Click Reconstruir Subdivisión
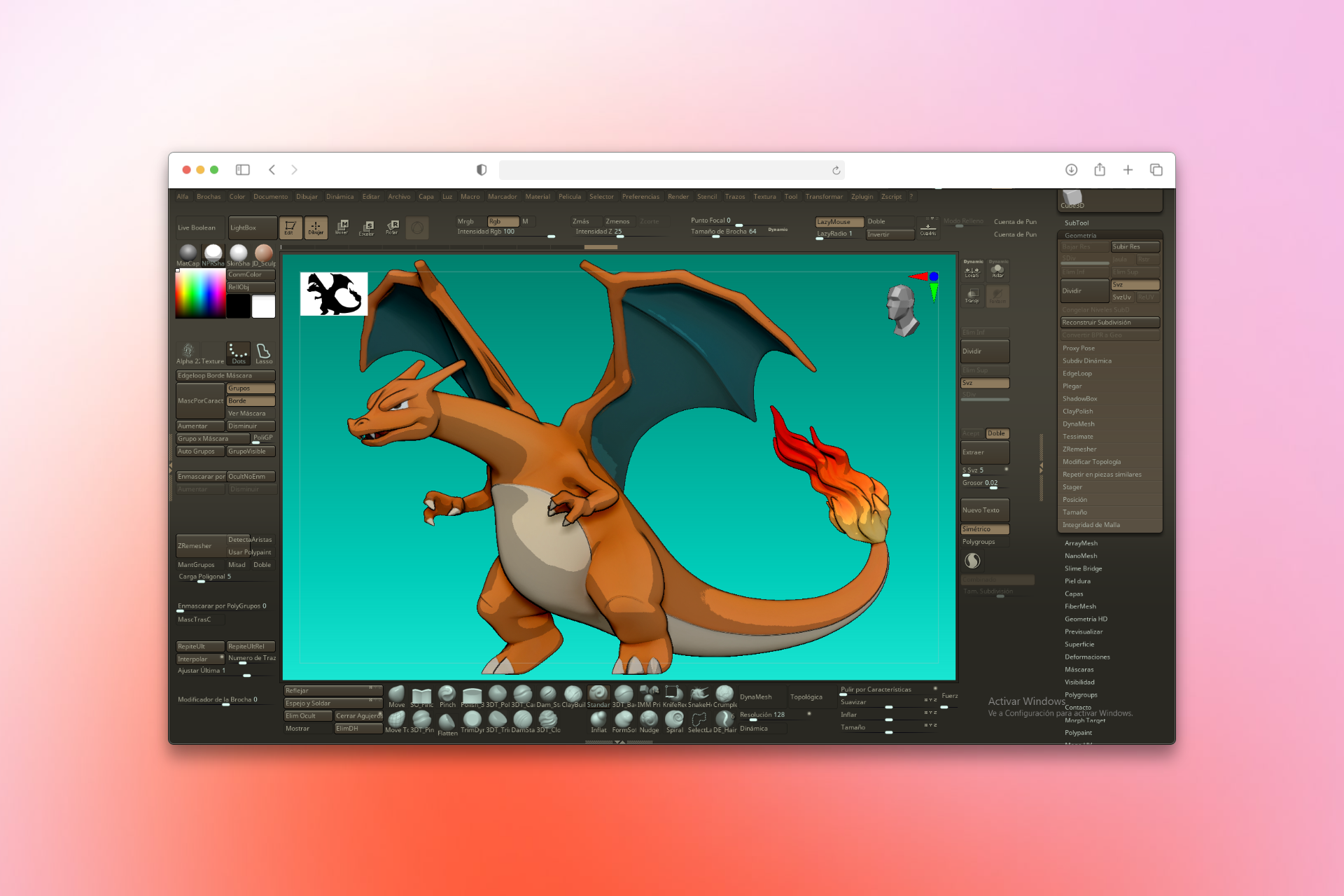The image size is (1344, 896). (x=1109, y=322)
